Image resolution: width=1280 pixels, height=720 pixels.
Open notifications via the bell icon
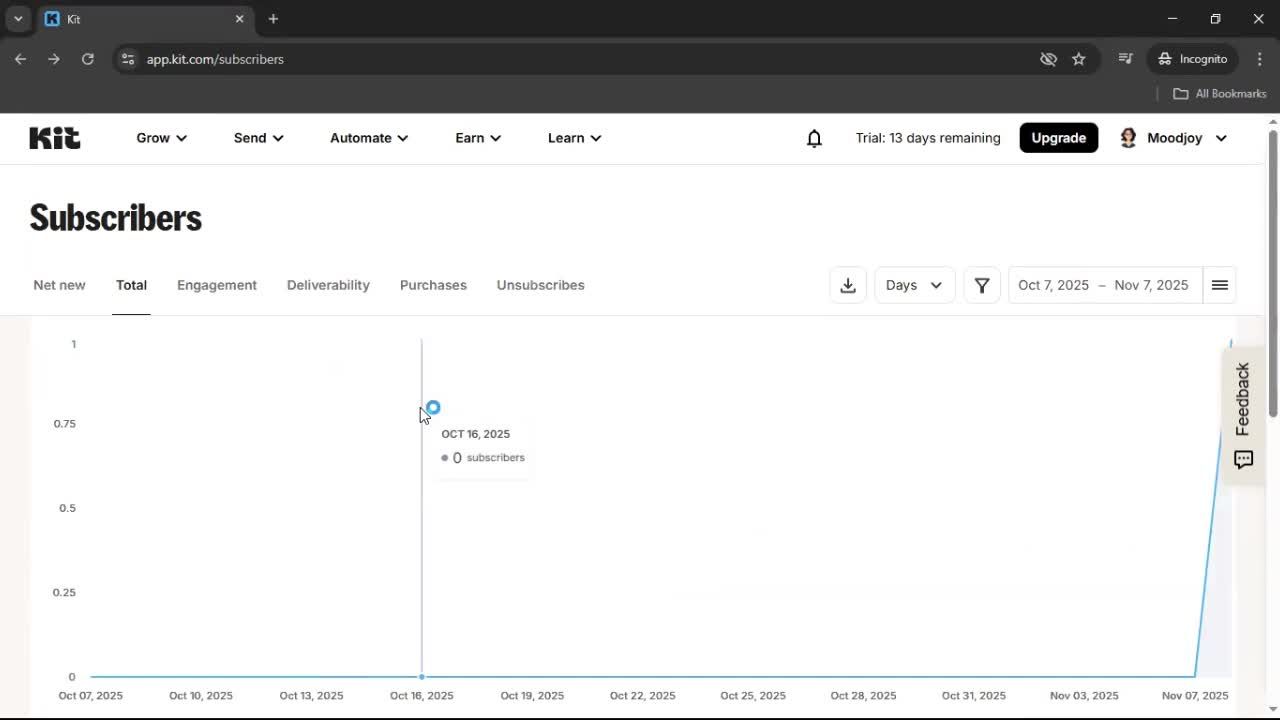pos(814,138)
